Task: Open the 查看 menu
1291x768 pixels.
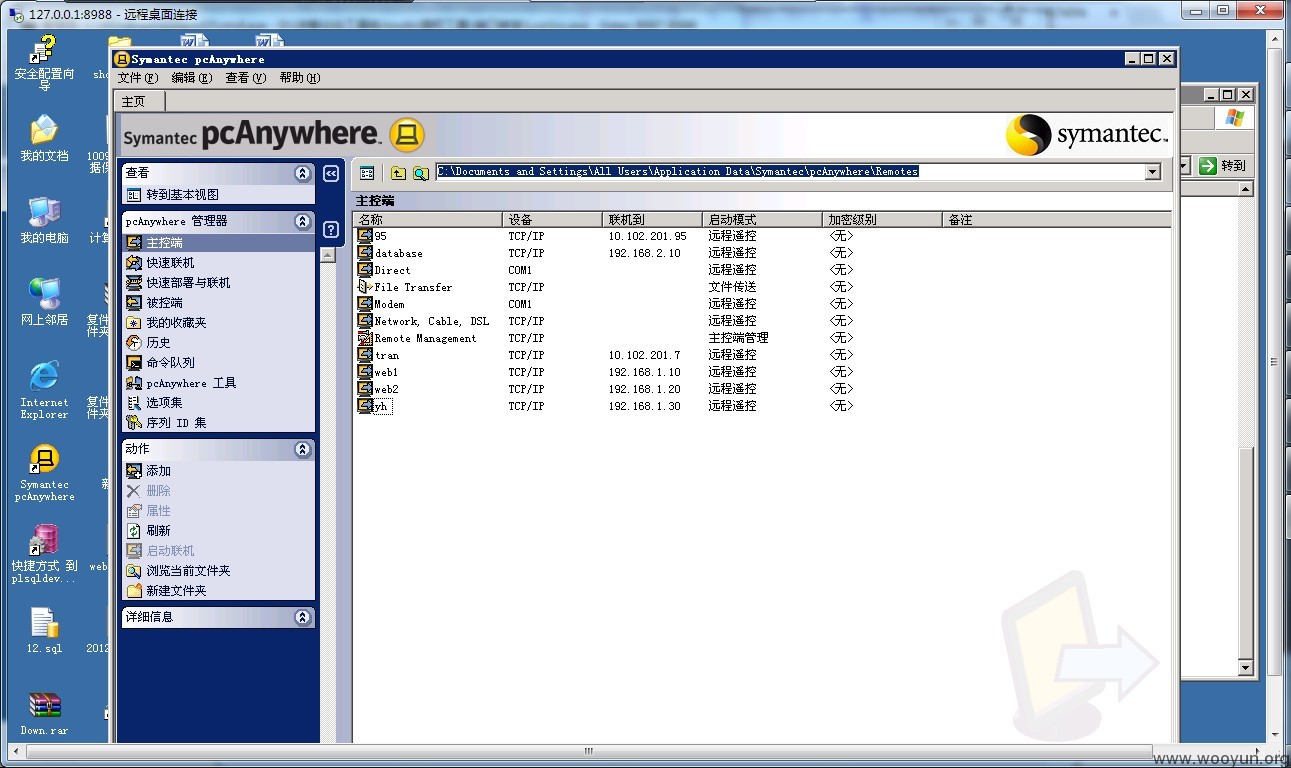Action: pos(245,77)
